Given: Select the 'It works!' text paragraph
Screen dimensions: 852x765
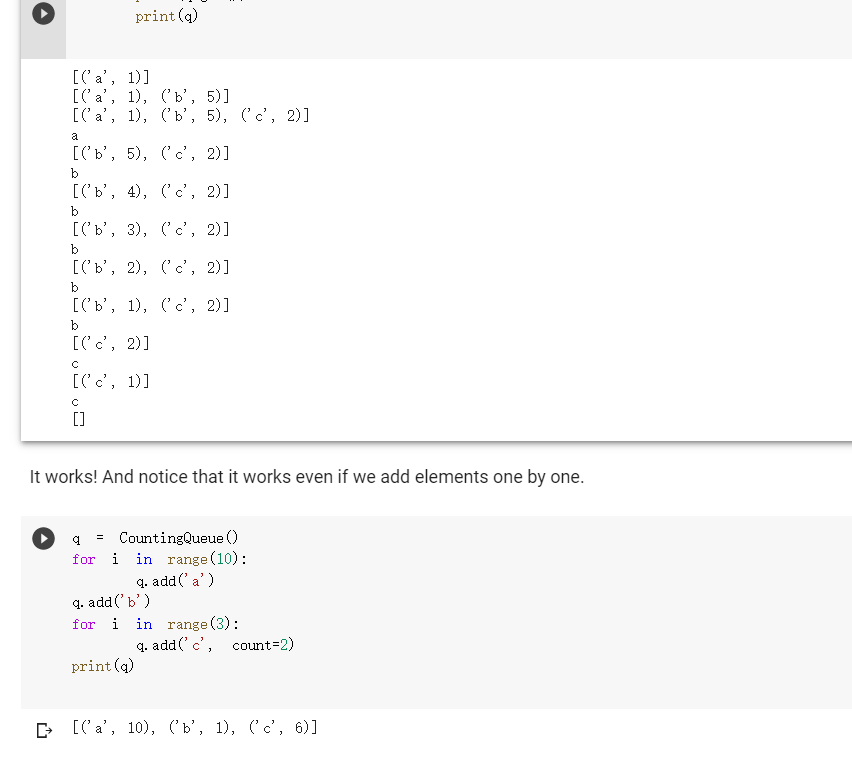Looking at the screenshot, I should pos(307,477).
